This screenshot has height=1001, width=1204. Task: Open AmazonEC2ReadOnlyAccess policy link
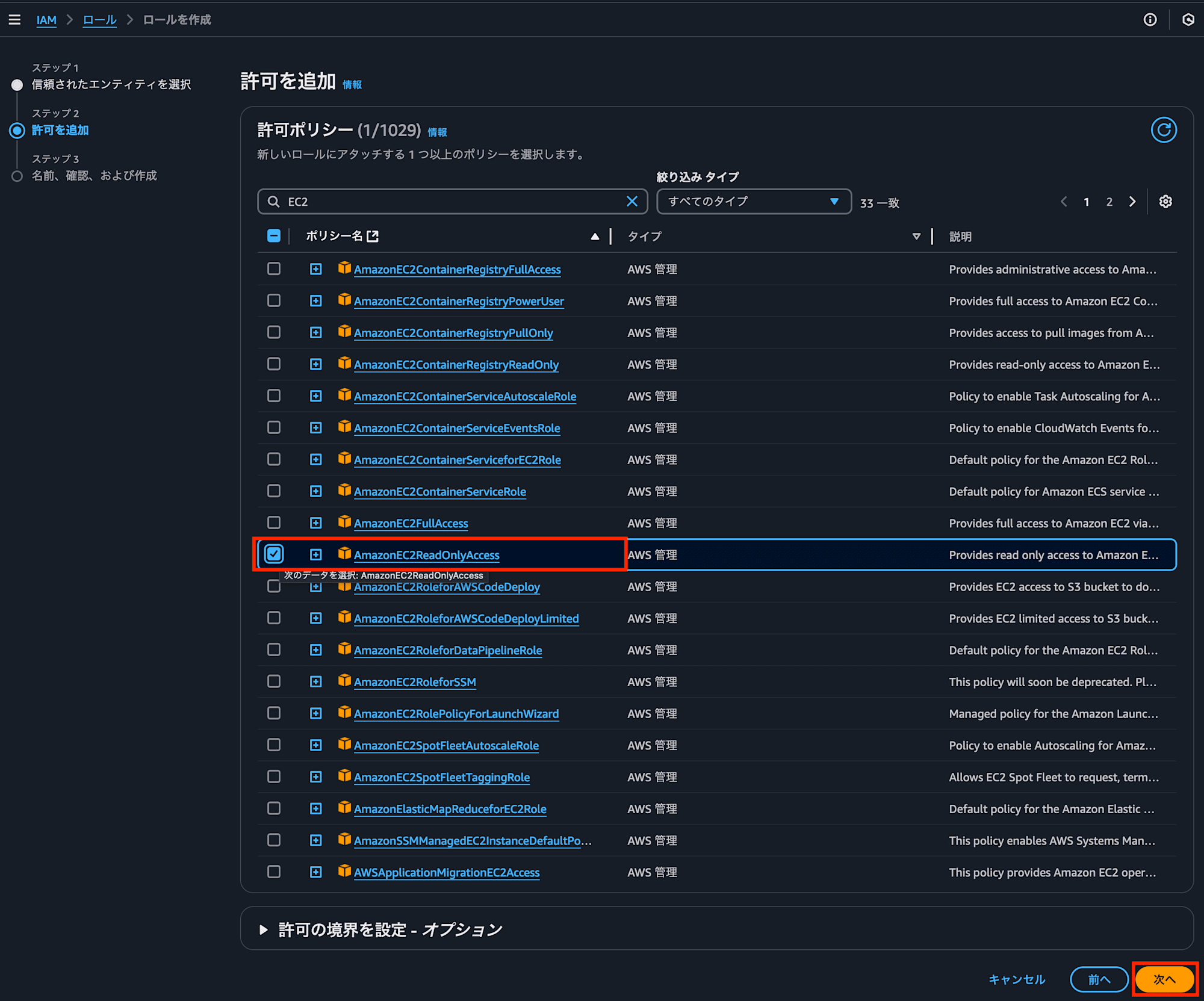427,555
